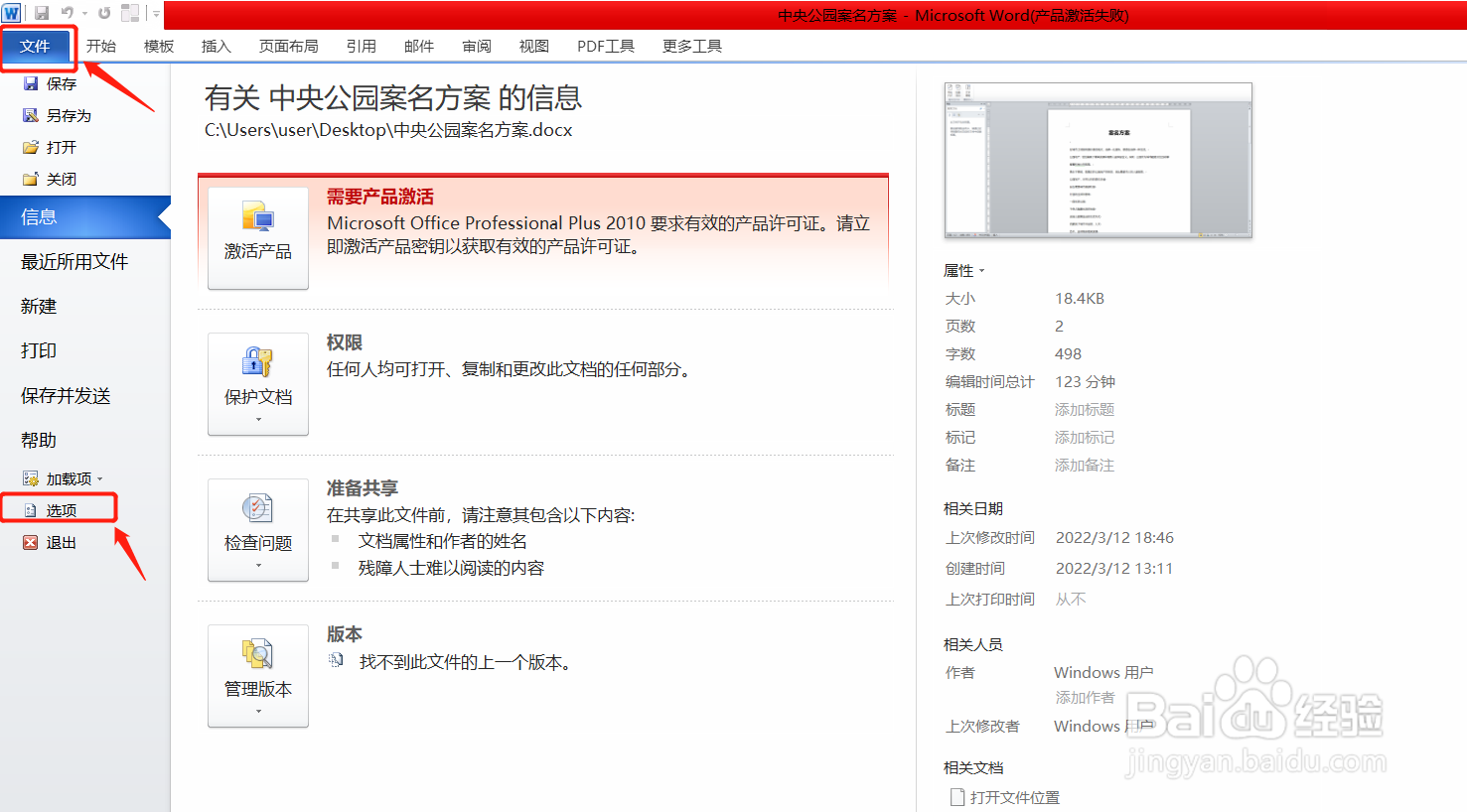Switch to the 审阅 ribbon tab
1467x812 pixels.
pyautogui.click(x=477, y=46)
